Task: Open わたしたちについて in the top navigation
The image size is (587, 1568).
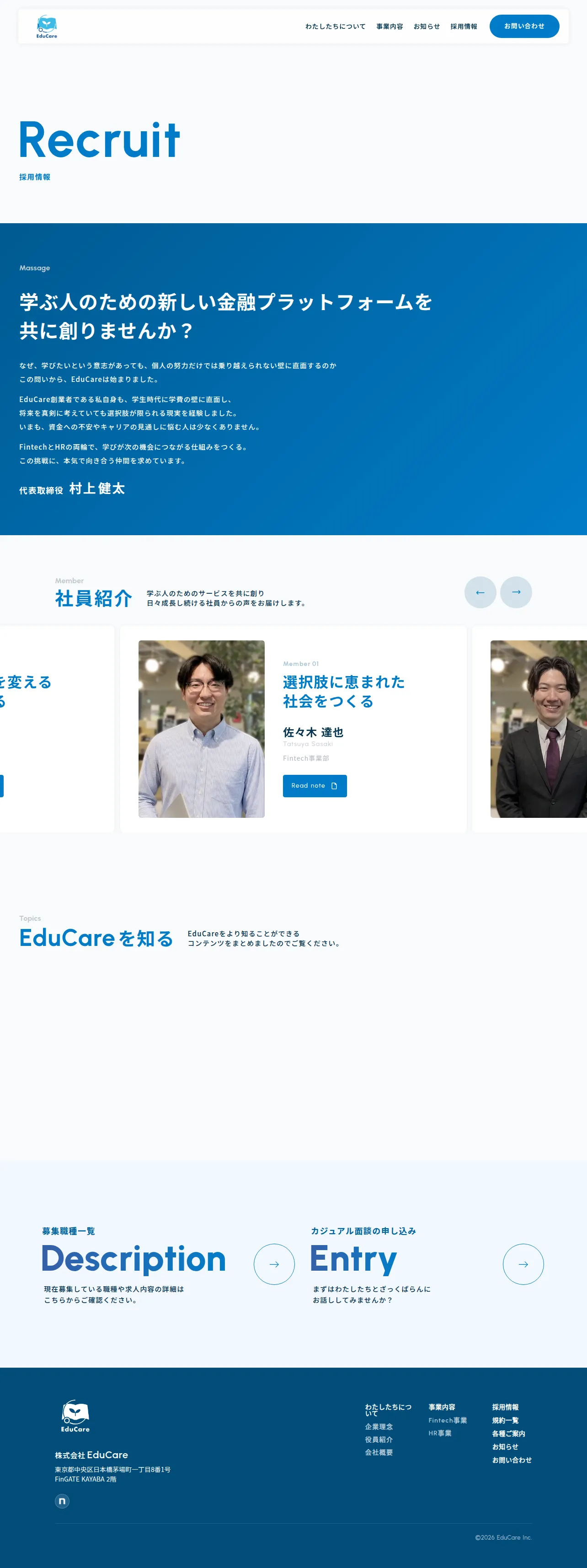Action: click(335, 27)
